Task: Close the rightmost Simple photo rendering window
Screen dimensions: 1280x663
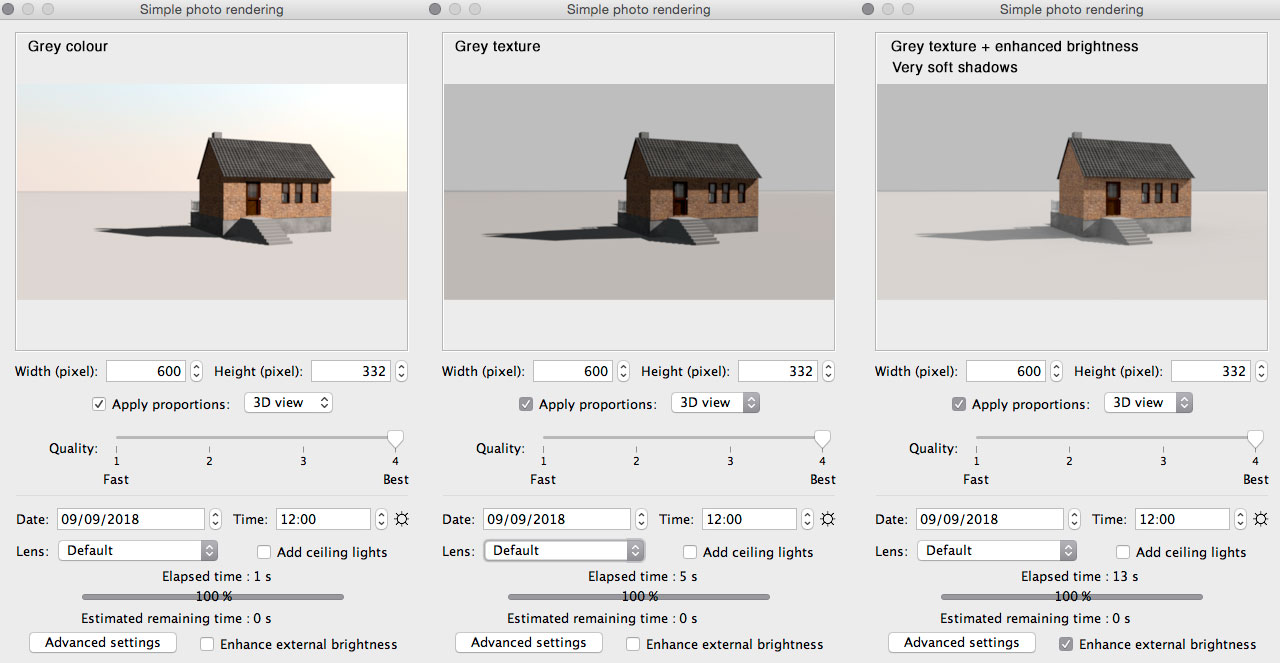Action: pyautogui.click(x=866, y=9)
